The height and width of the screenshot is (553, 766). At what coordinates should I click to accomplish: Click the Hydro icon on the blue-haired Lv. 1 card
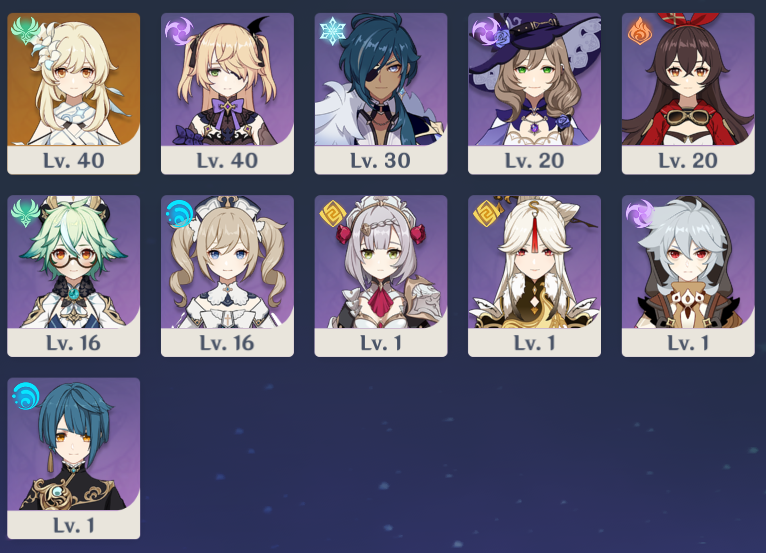[x=25, y=396]
